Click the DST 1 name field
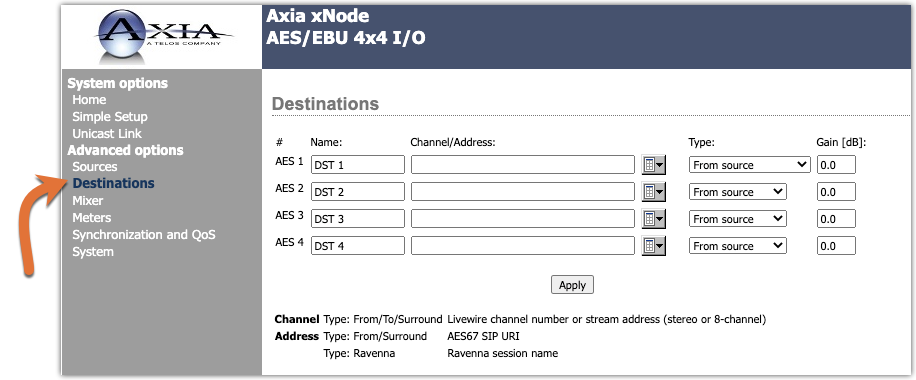This screenshot has height=380, width=916. (x=358, y=165)
